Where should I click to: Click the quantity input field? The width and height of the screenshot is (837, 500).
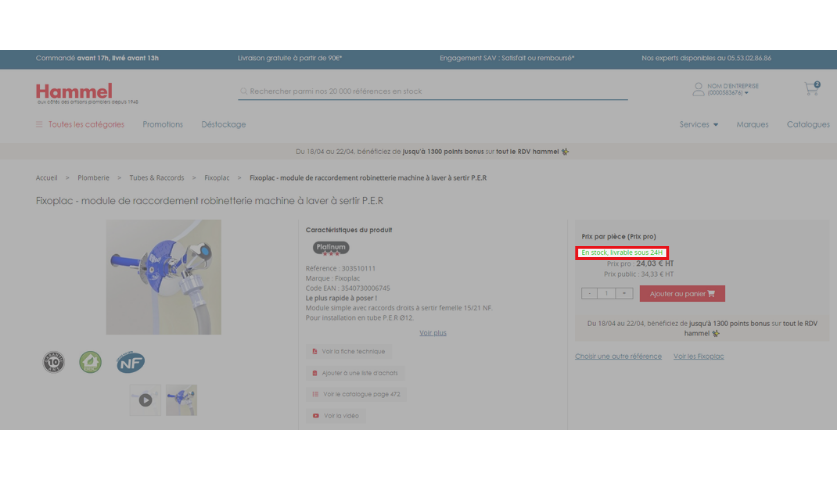[606, 293]
